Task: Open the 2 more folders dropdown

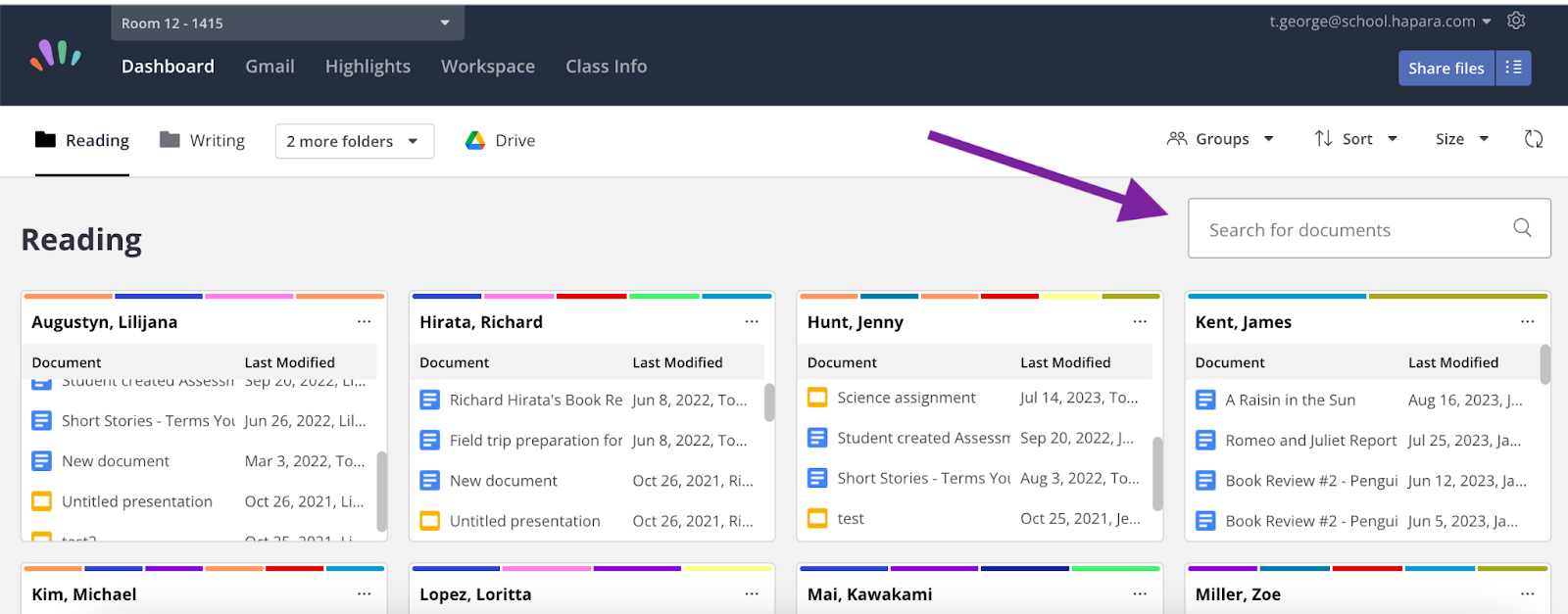Action: [x=355, y=141]
